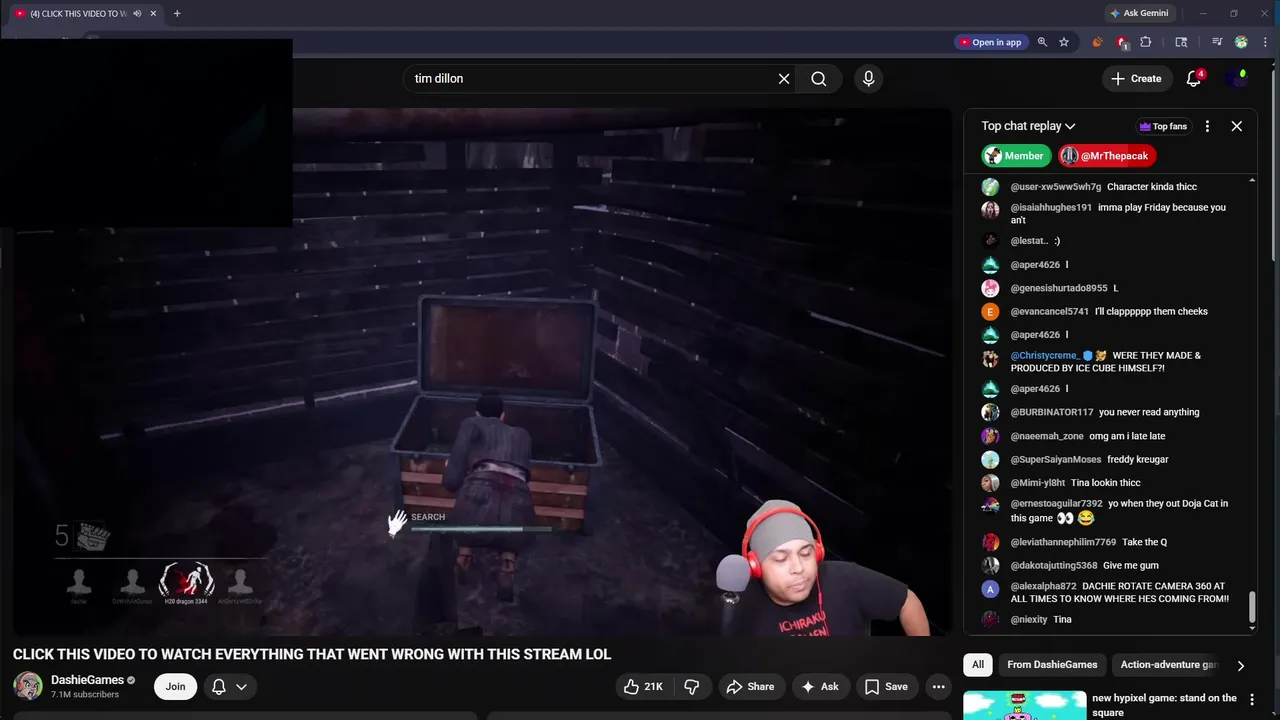Open the new hypixel game video thumbnail

coord(1023,705)
